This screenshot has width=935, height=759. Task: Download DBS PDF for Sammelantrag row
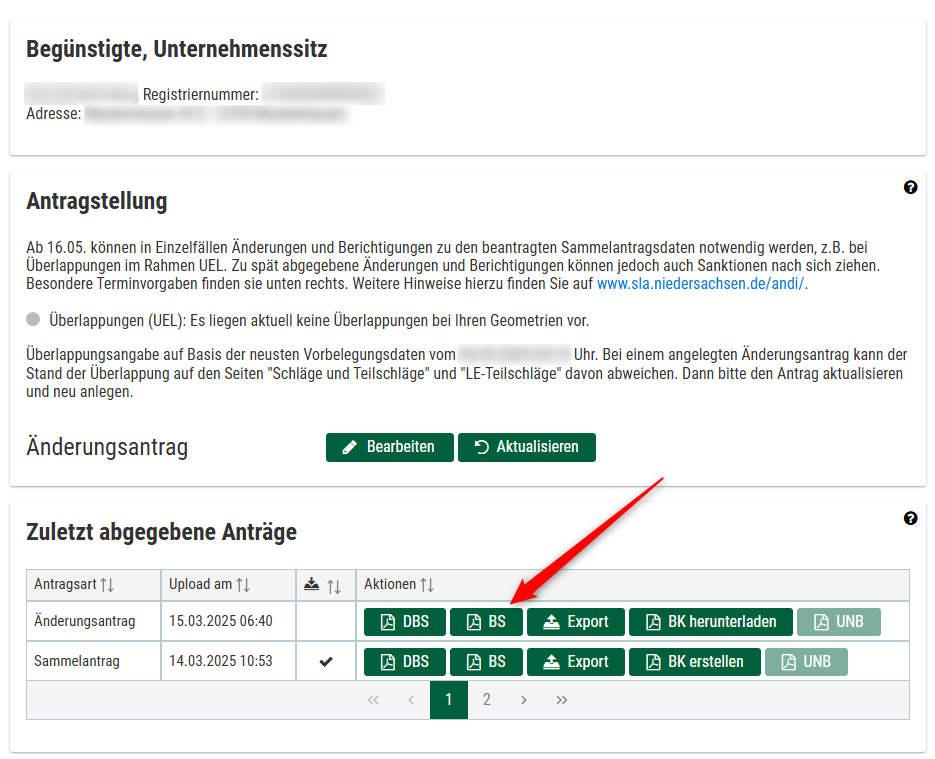[404, 662]
